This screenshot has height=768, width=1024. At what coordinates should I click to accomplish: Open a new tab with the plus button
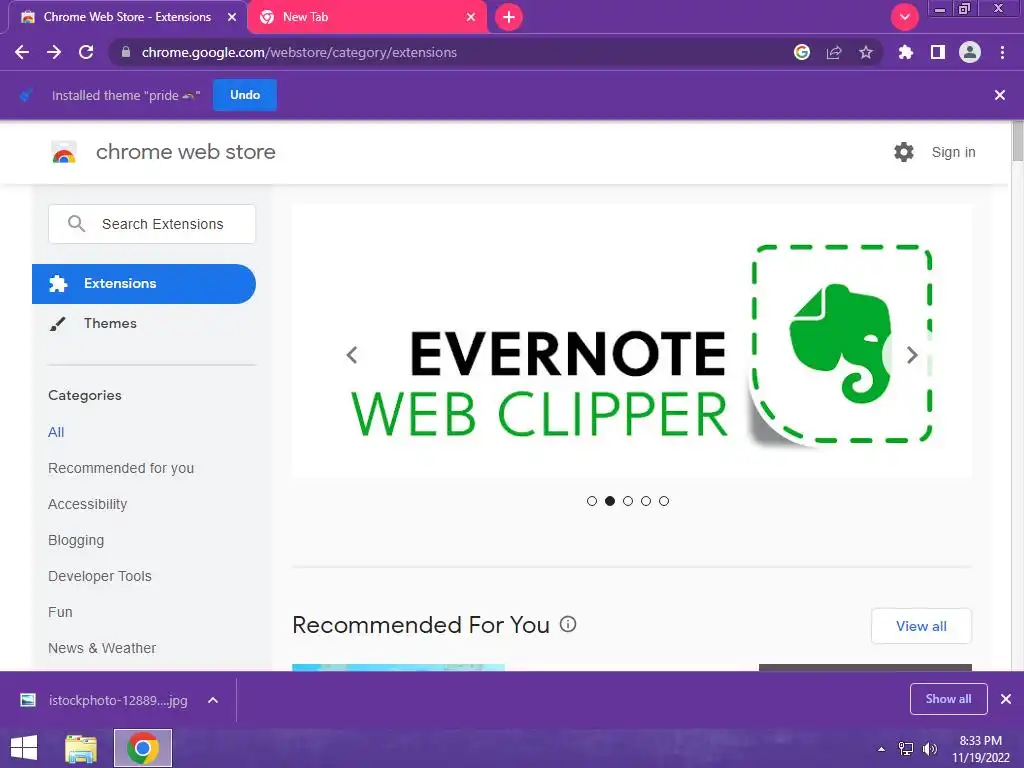point(509,17)
